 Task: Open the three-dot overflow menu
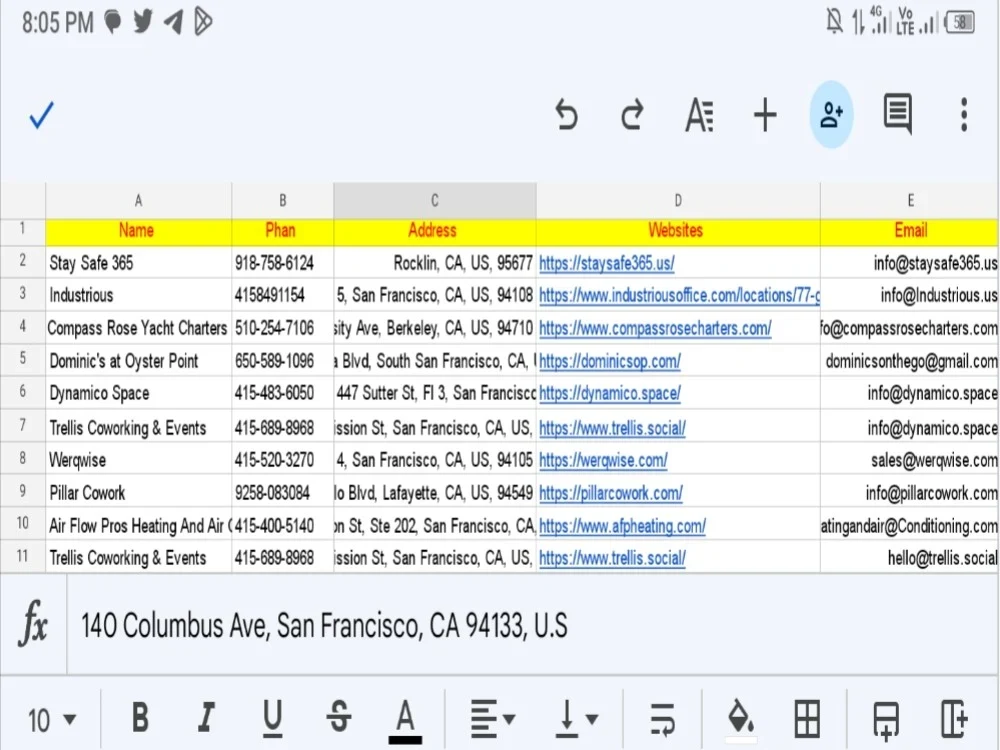(x=964, y=115)
